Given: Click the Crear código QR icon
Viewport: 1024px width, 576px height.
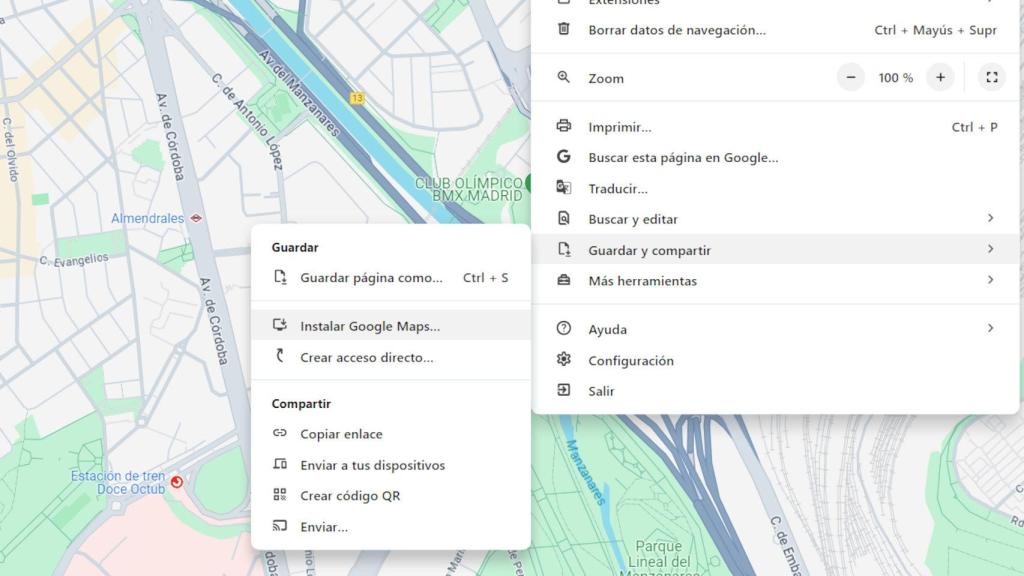Looking at the screenshot, I should coord(283,495).
